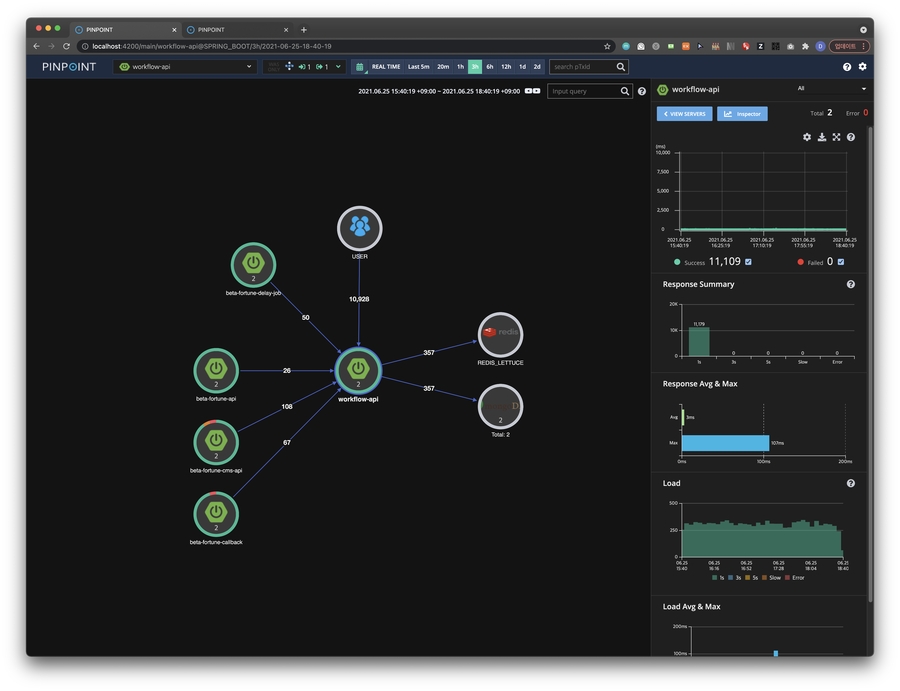900x691 pixels.
Task: Open scatter chart settings gear
Action: [x=807, y=137]
